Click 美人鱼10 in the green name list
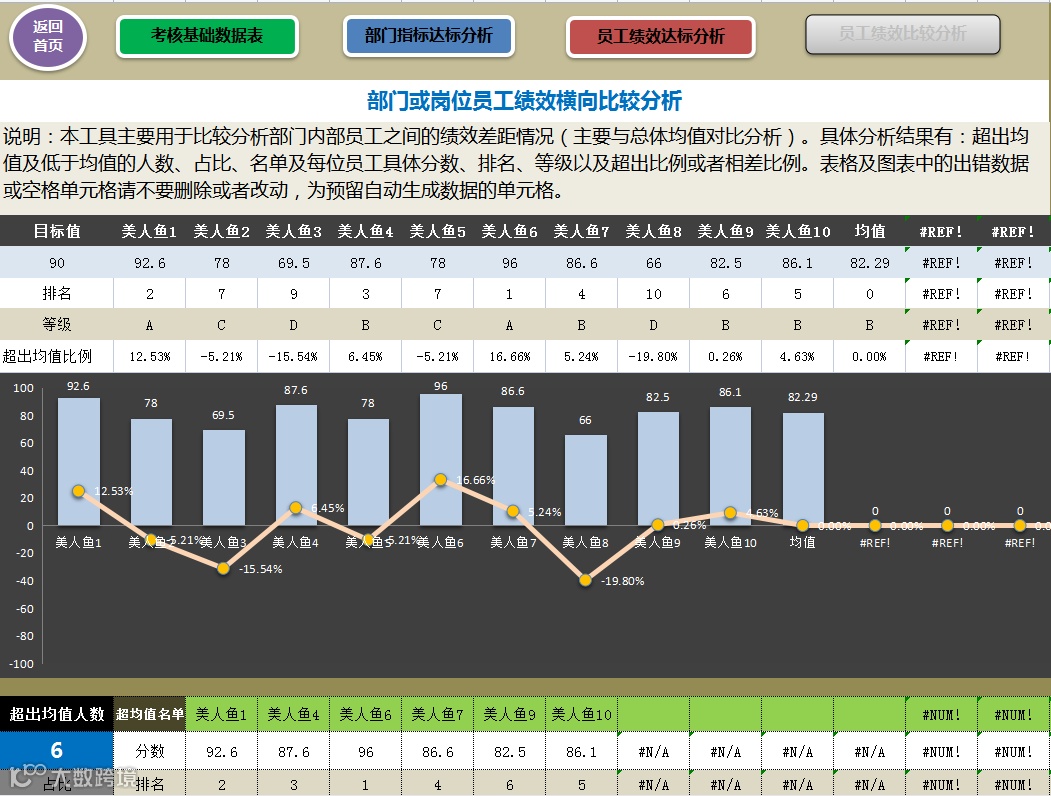This screenshot has width=1051, height=796. [581, 714]
